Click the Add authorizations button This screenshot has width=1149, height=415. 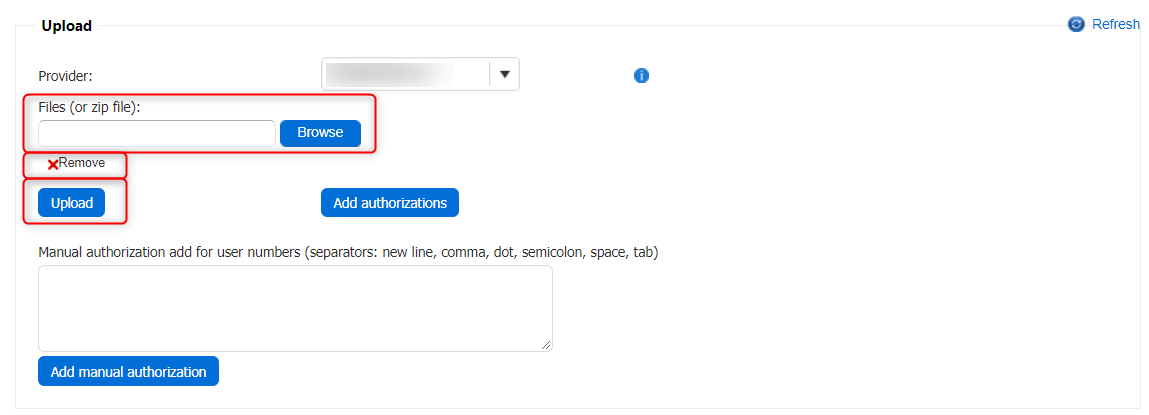(390, 203)
